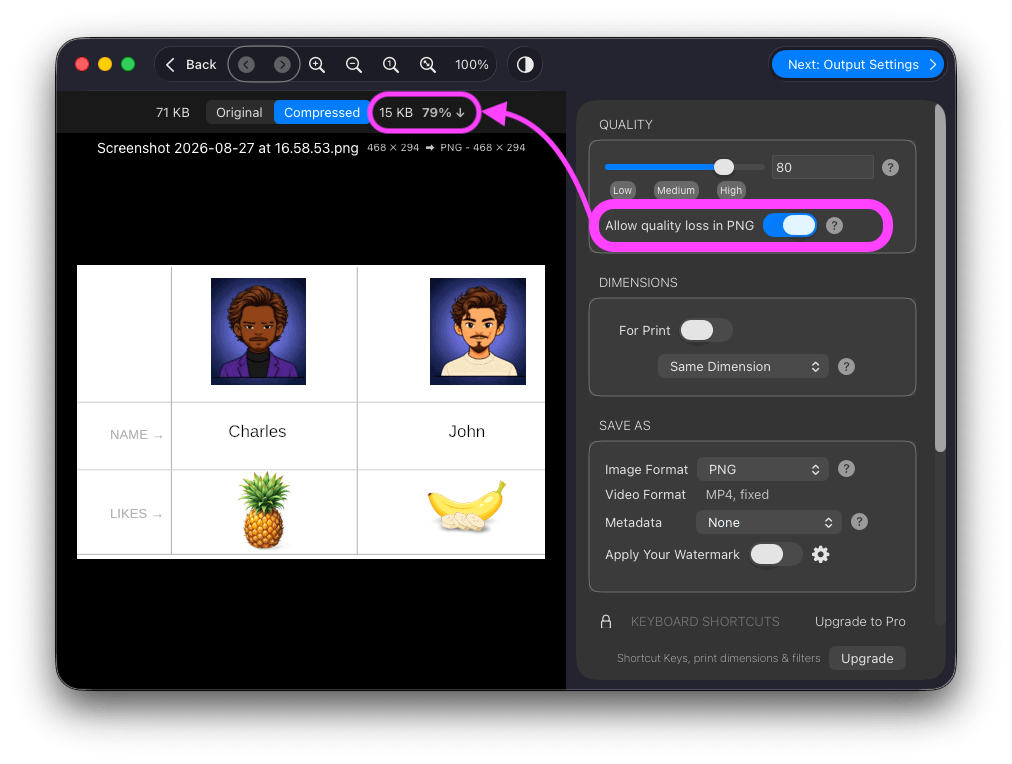This screenshot has height=764, width=1012.
Task: Go to next image with the right arrow
Action: pyautogui.click(x=282, y=65)
